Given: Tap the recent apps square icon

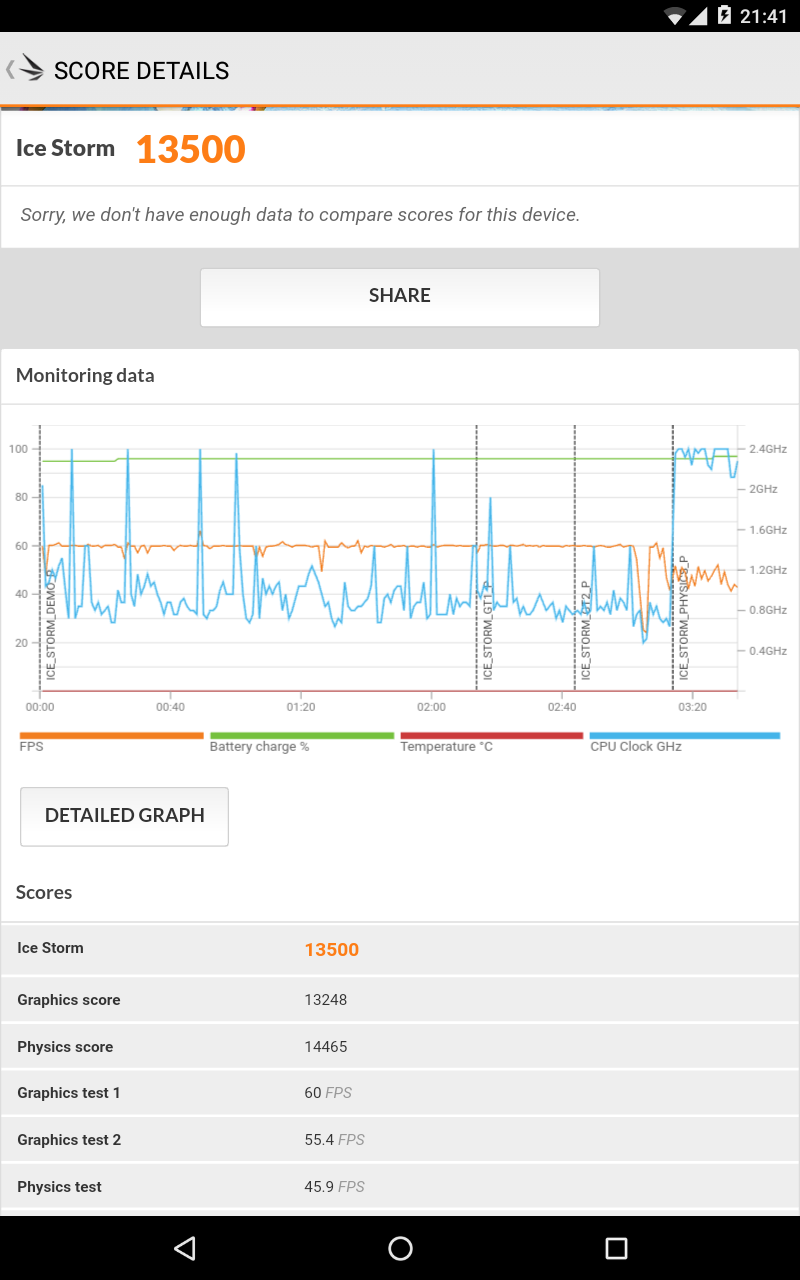Looking at the screenshot, I should coord(616,1248).
